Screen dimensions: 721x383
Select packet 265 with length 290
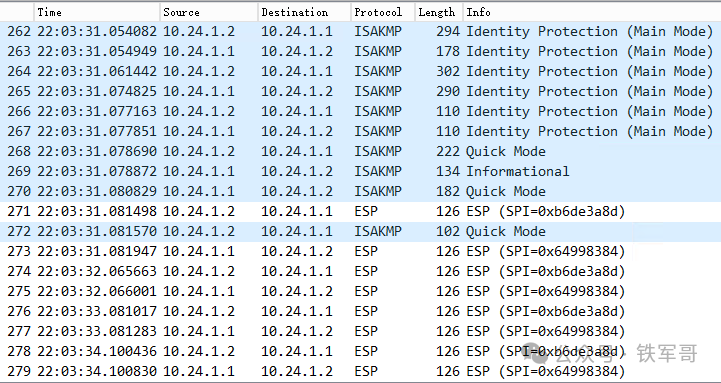(360, 91)
